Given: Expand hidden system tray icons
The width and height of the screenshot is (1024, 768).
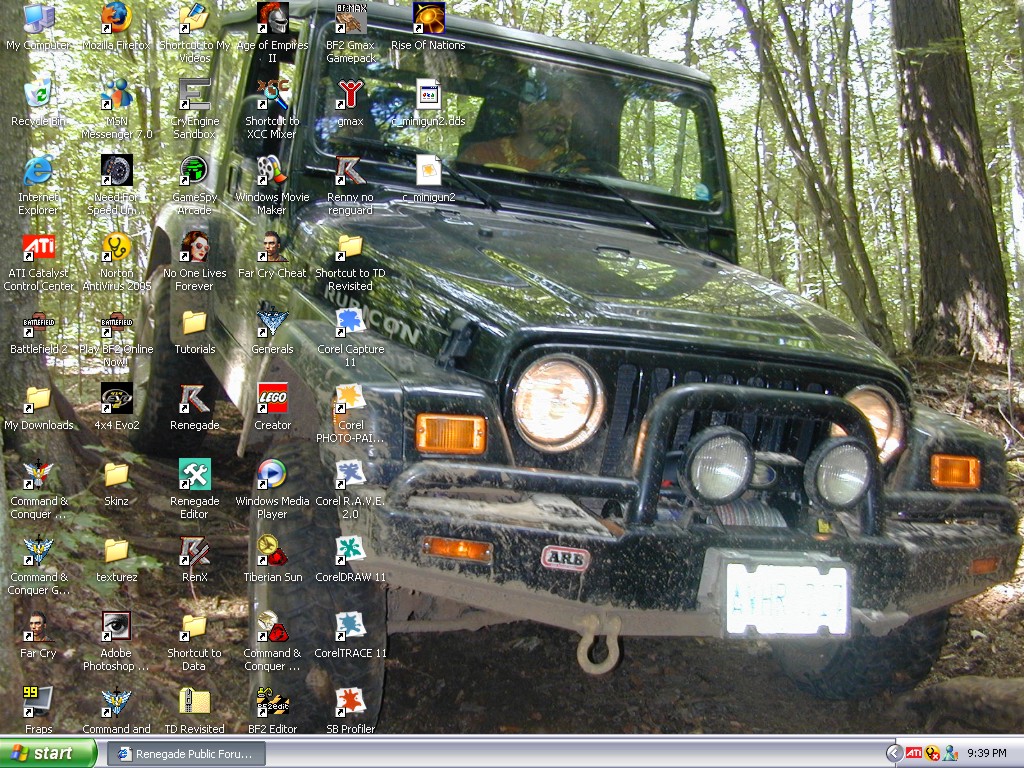Looking at the screenshot, I should tap(894, 753).
